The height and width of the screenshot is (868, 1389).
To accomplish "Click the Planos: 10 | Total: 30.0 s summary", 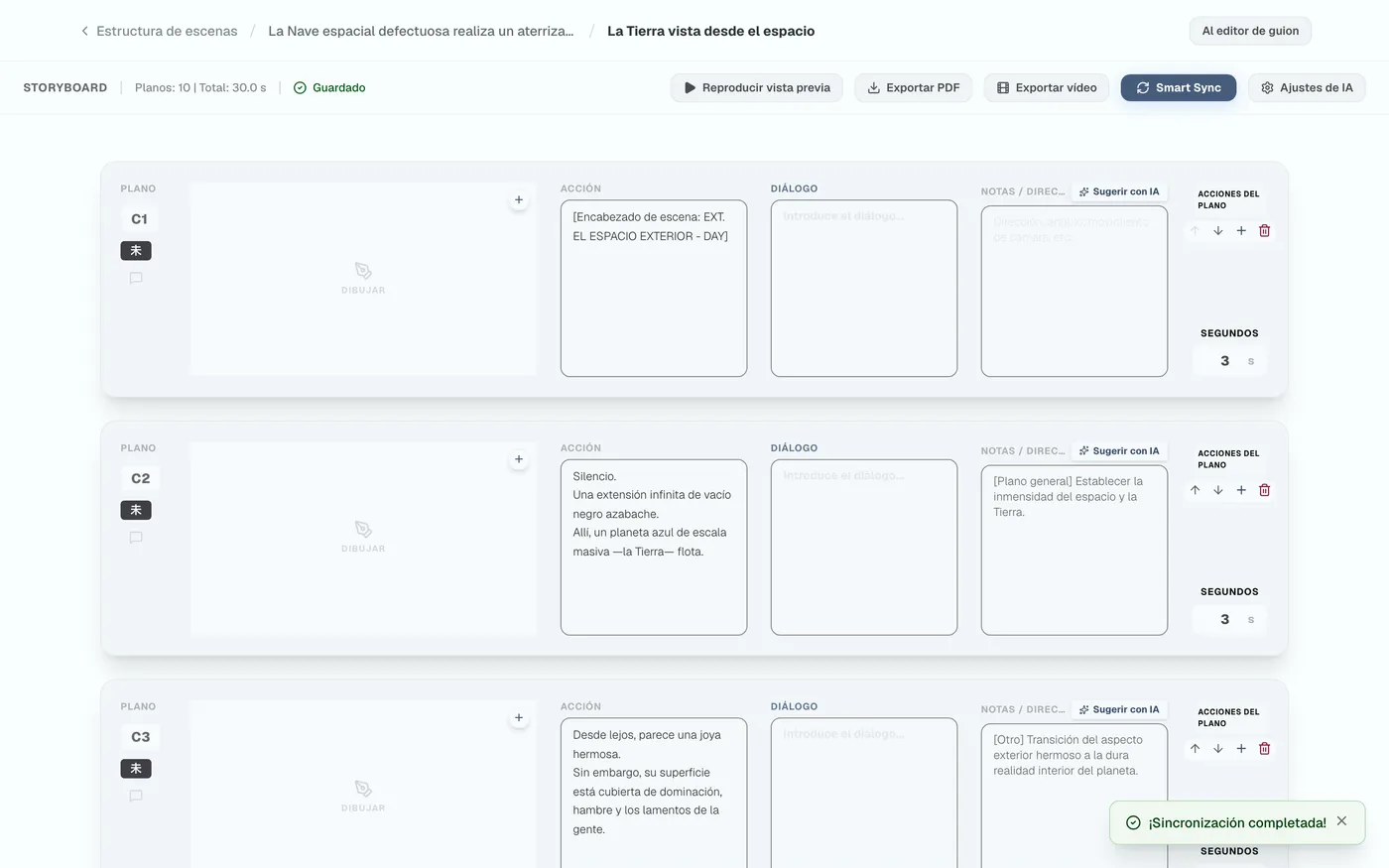I will coord(200,87).
